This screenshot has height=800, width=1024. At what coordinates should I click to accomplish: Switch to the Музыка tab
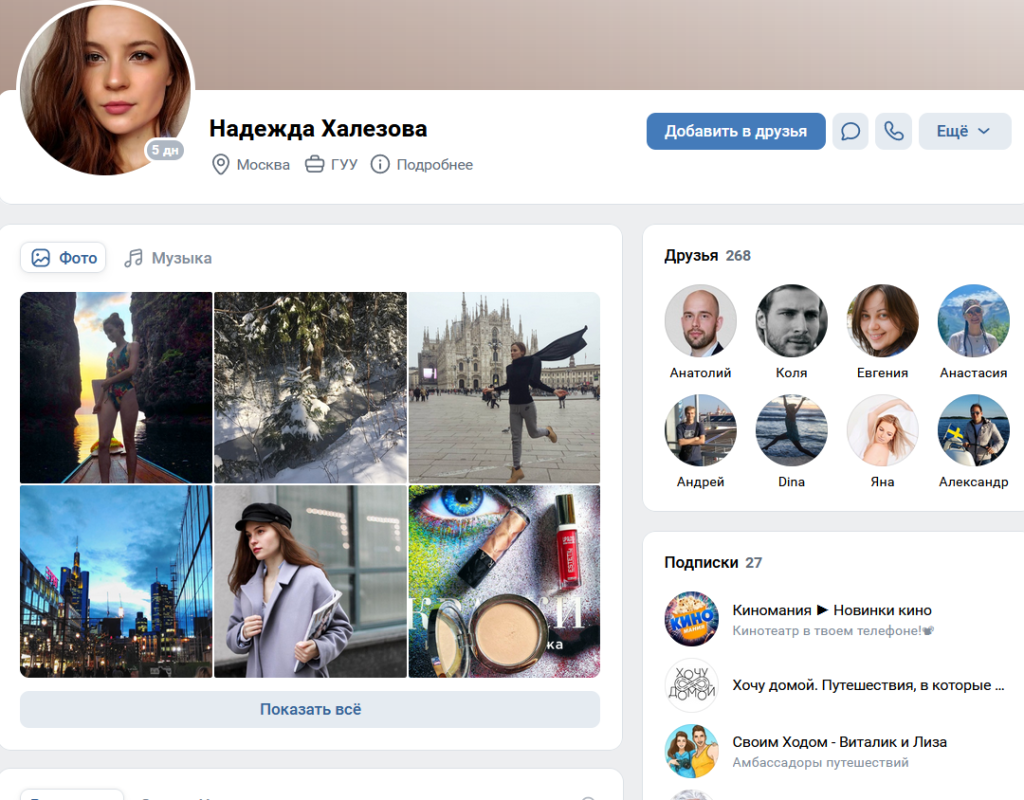pyautogui.click(x=168, y=258)
